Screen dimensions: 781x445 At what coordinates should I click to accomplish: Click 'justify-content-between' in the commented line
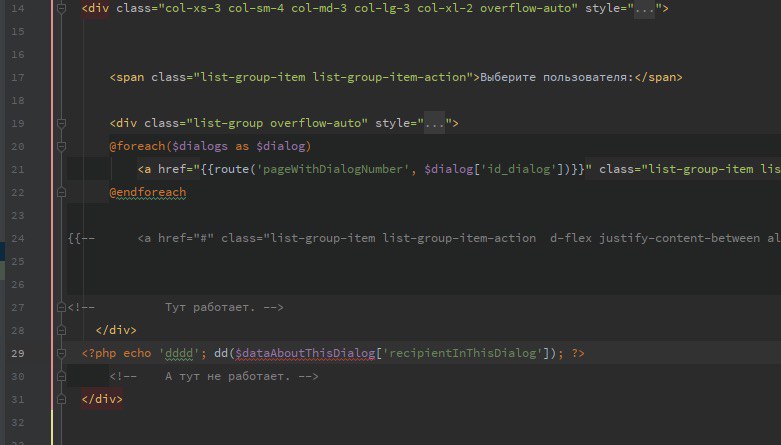point(679,238)
